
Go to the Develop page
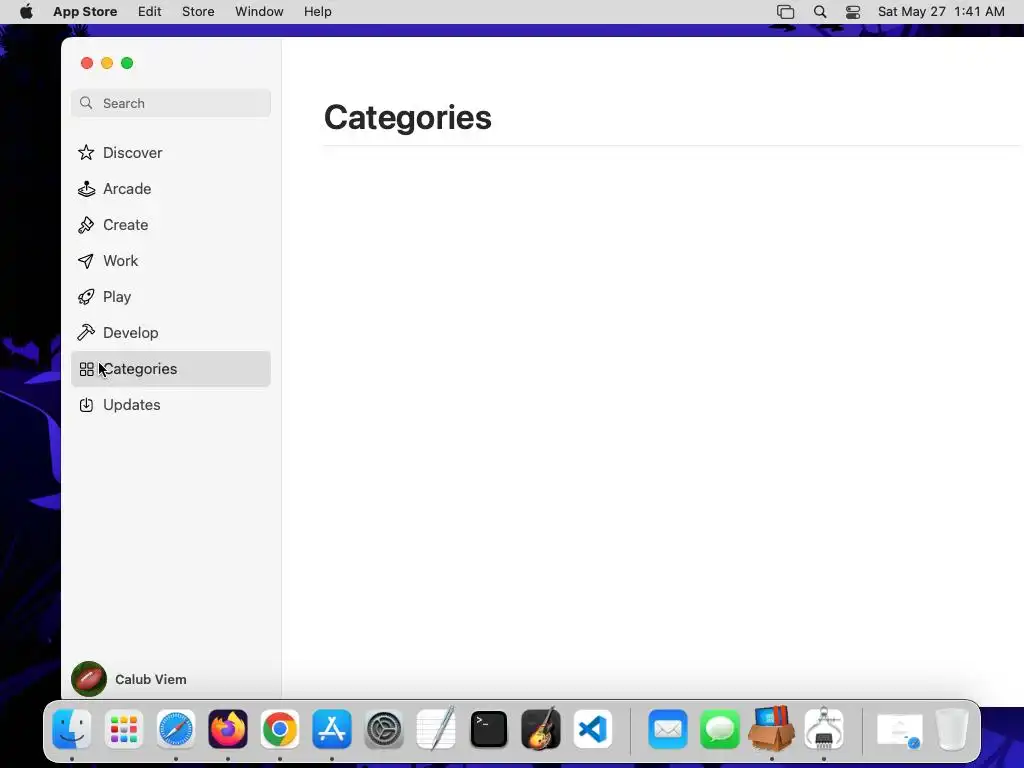point(170,332)
